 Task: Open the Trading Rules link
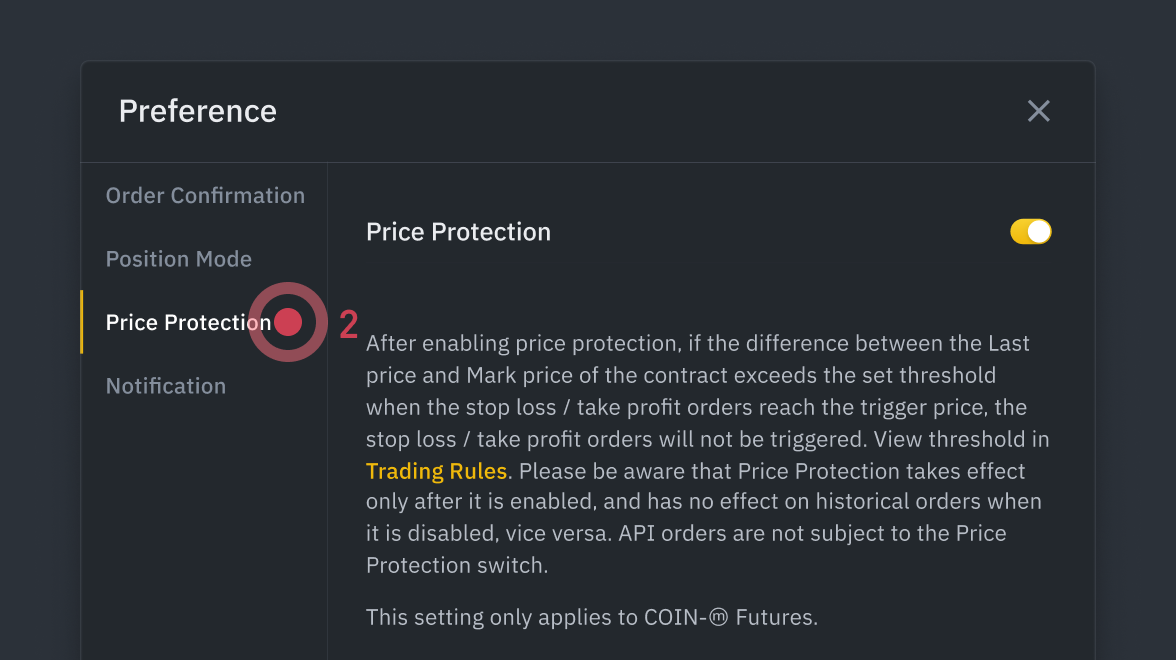[437, 471]
